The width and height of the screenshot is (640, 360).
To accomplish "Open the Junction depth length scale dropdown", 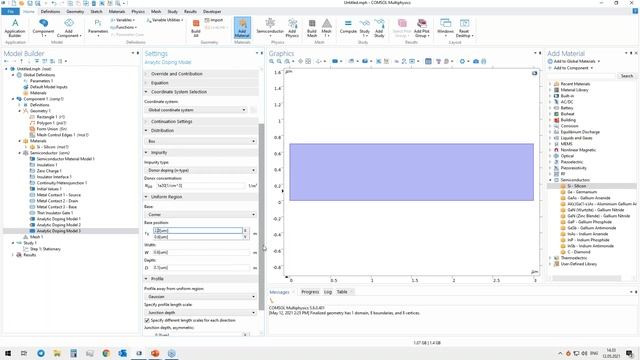I will [200, 313].
